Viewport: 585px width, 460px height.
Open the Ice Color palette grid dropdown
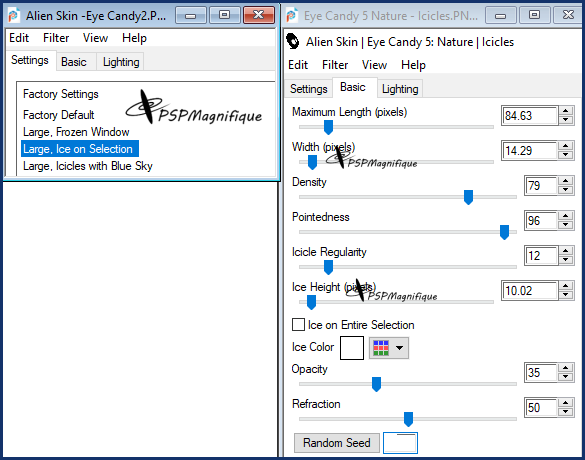coord(389,348)
